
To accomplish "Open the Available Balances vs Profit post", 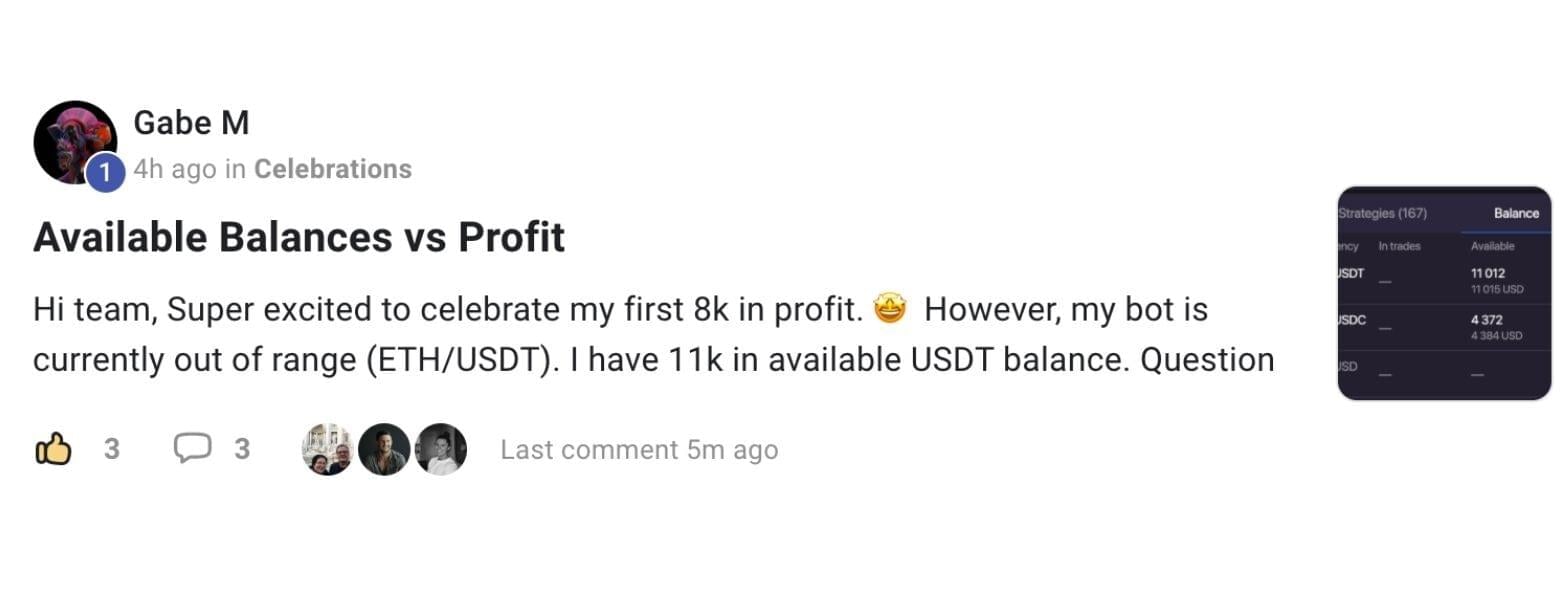I will coord(299,237).
